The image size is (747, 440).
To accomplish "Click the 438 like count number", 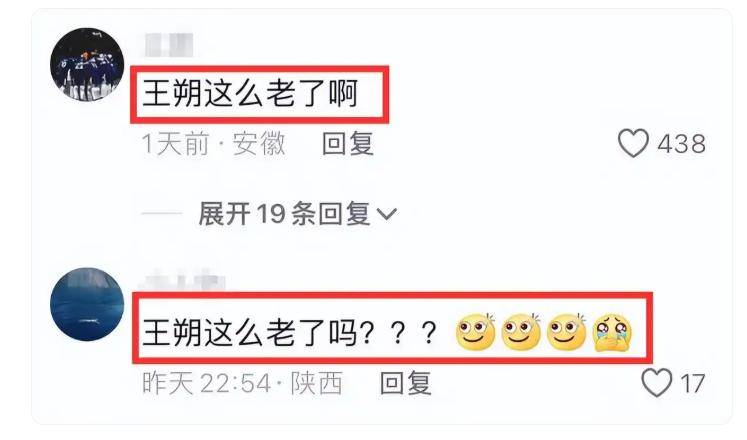I will [x=681, y=144].
